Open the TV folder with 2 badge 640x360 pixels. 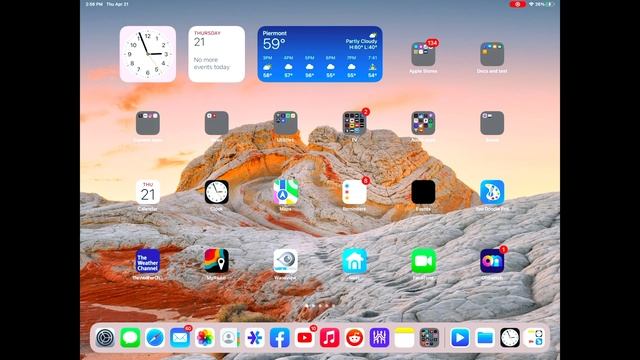pos(354,123)
